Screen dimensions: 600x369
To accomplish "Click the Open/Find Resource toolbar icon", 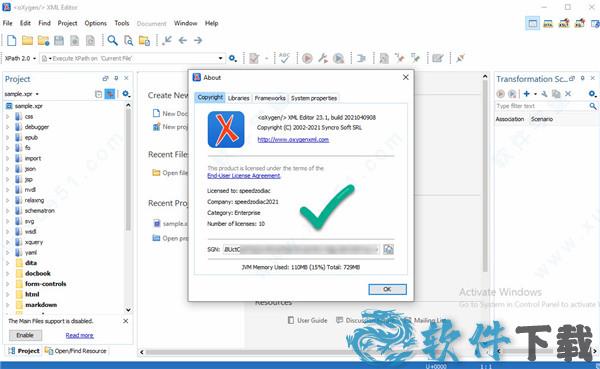I will (144, 40).
